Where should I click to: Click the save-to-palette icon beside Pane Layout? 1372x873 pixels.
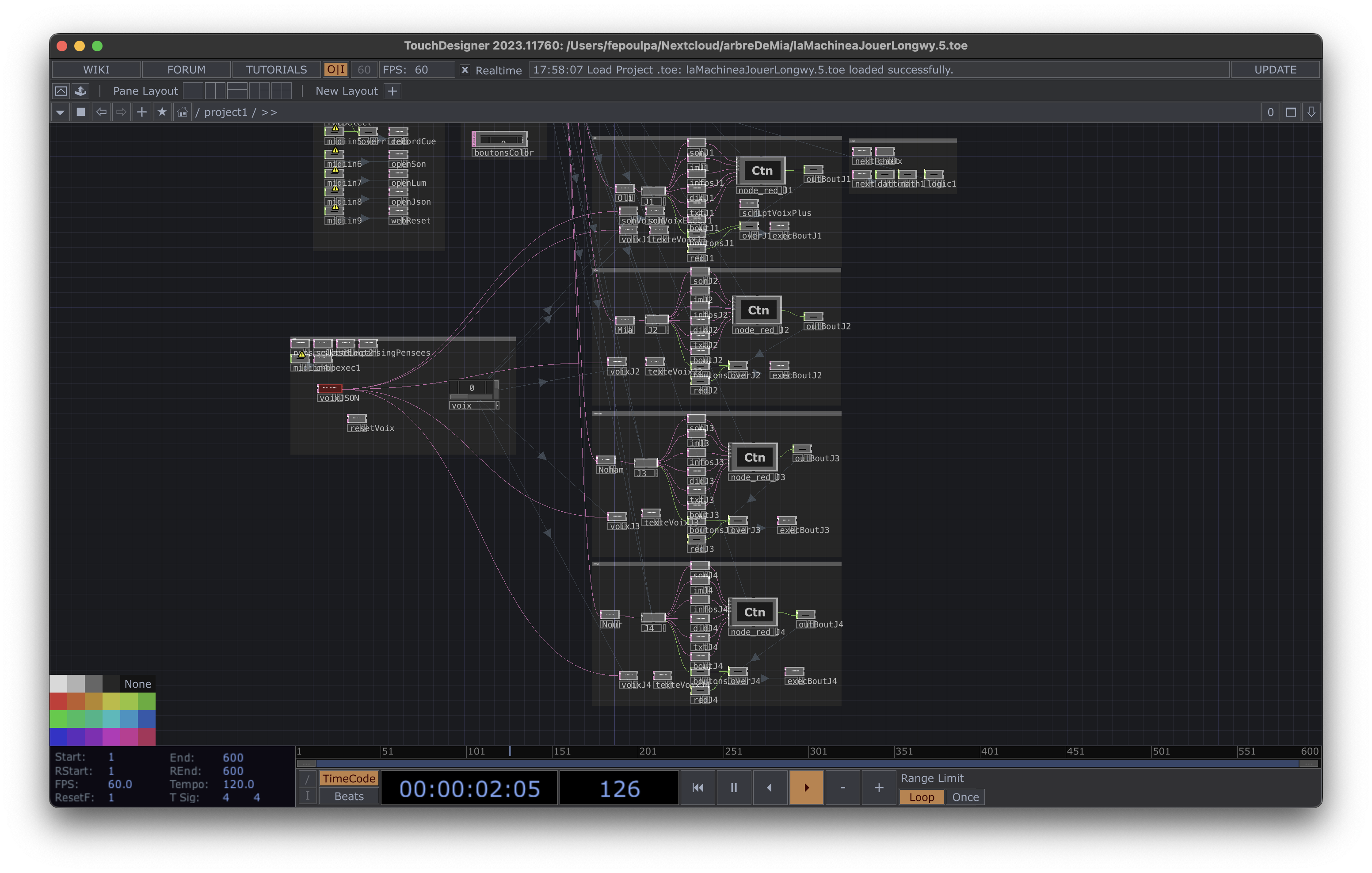[x=81, y=91]
